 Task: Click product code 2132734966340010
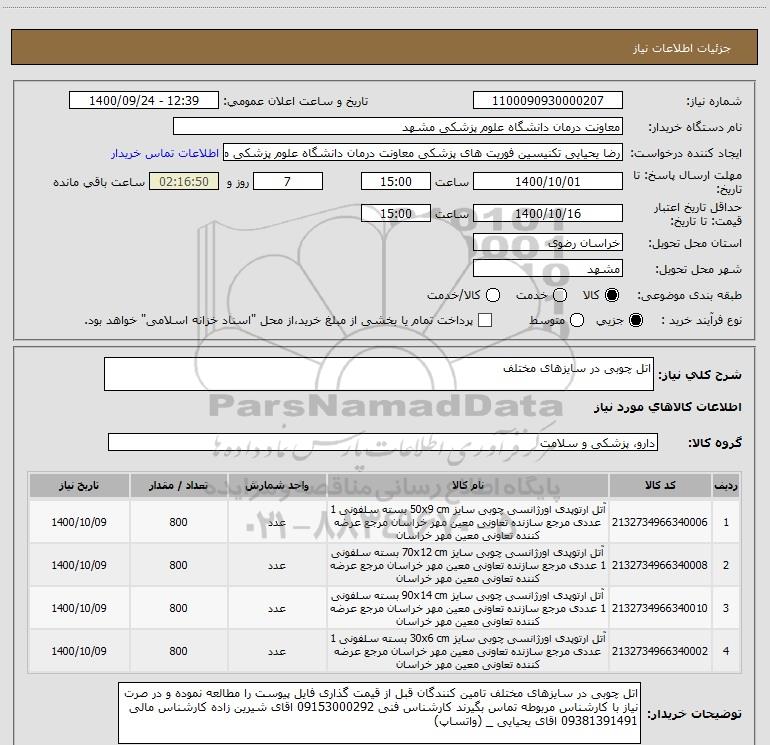click(660, 608)
